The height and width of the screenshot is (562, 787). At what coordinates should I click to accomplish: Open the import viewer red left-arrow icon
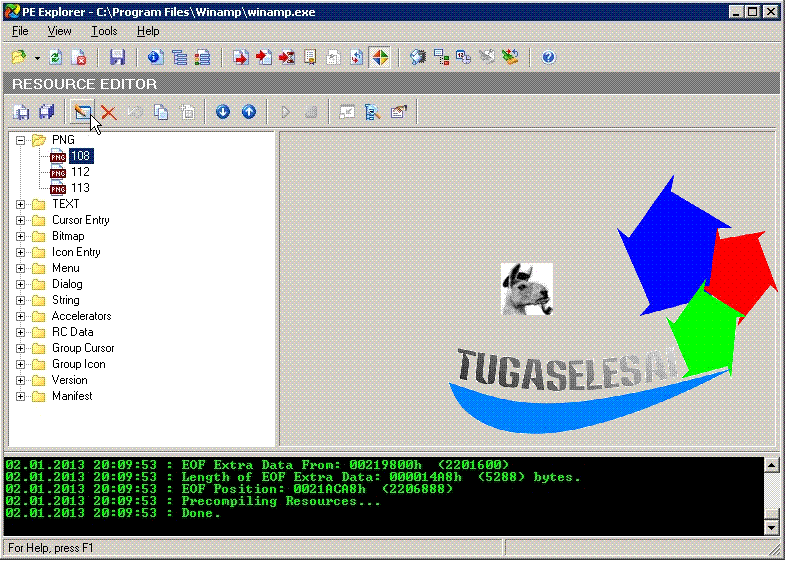tap(264, 57)
